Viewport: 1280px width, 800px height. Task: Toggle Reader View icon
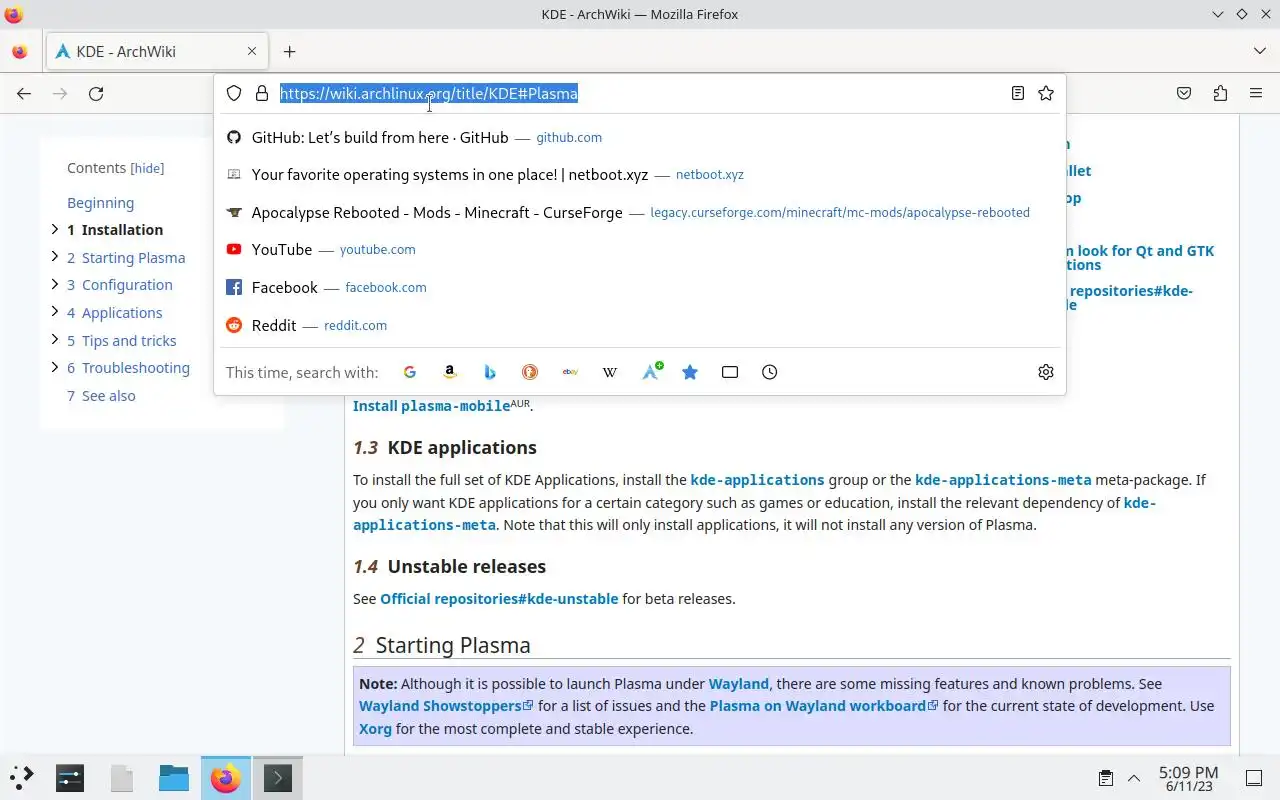[x=1017, y=93]
